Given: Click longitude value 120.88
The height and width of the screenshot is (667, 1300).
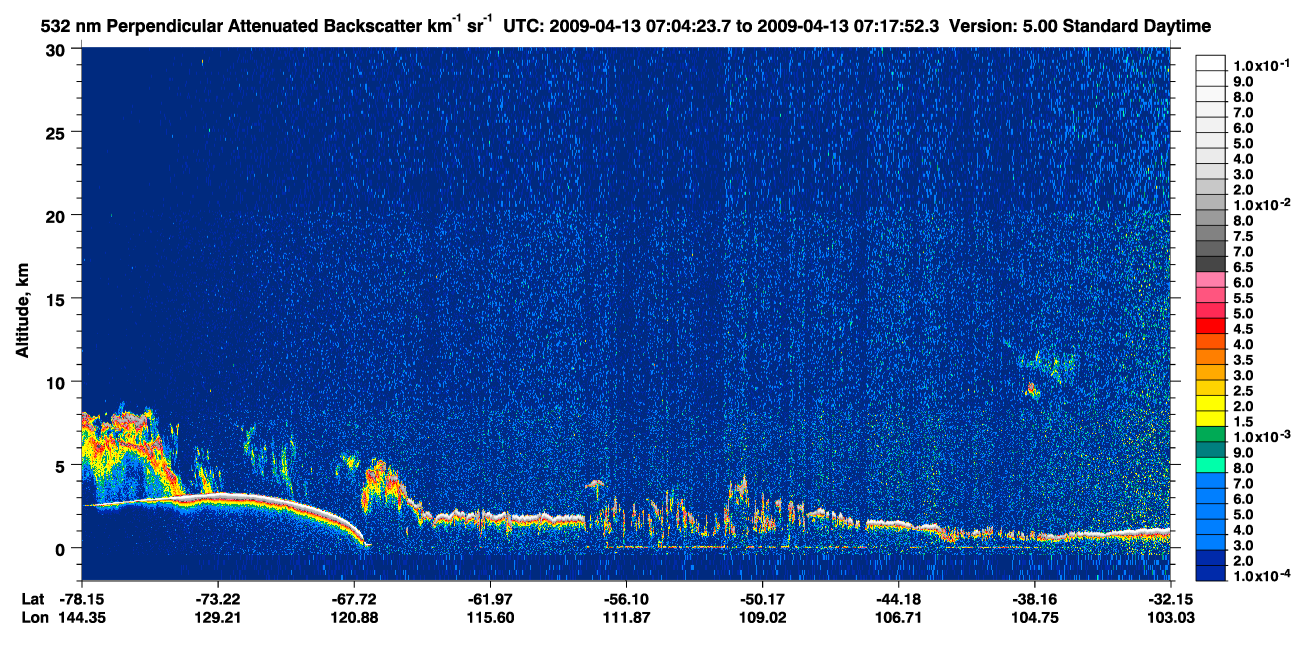Looking at the screenshot, I should (354, 617).
